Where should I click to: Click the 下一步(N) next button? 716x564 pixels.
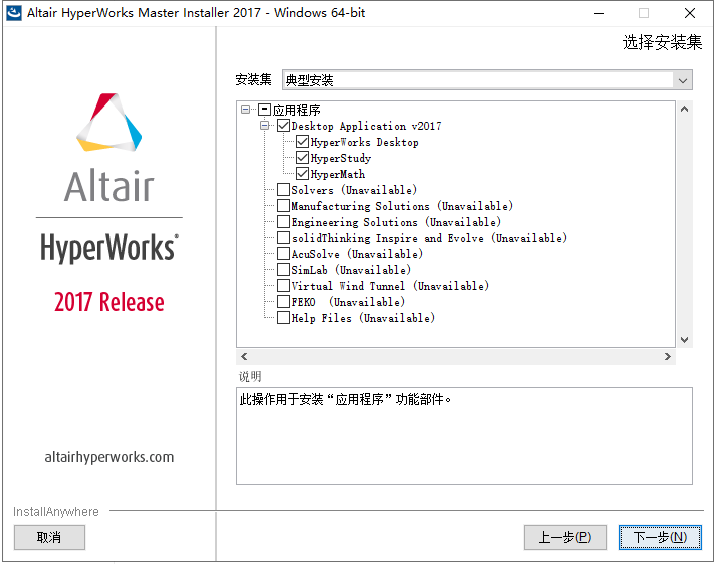click(660, 537)
